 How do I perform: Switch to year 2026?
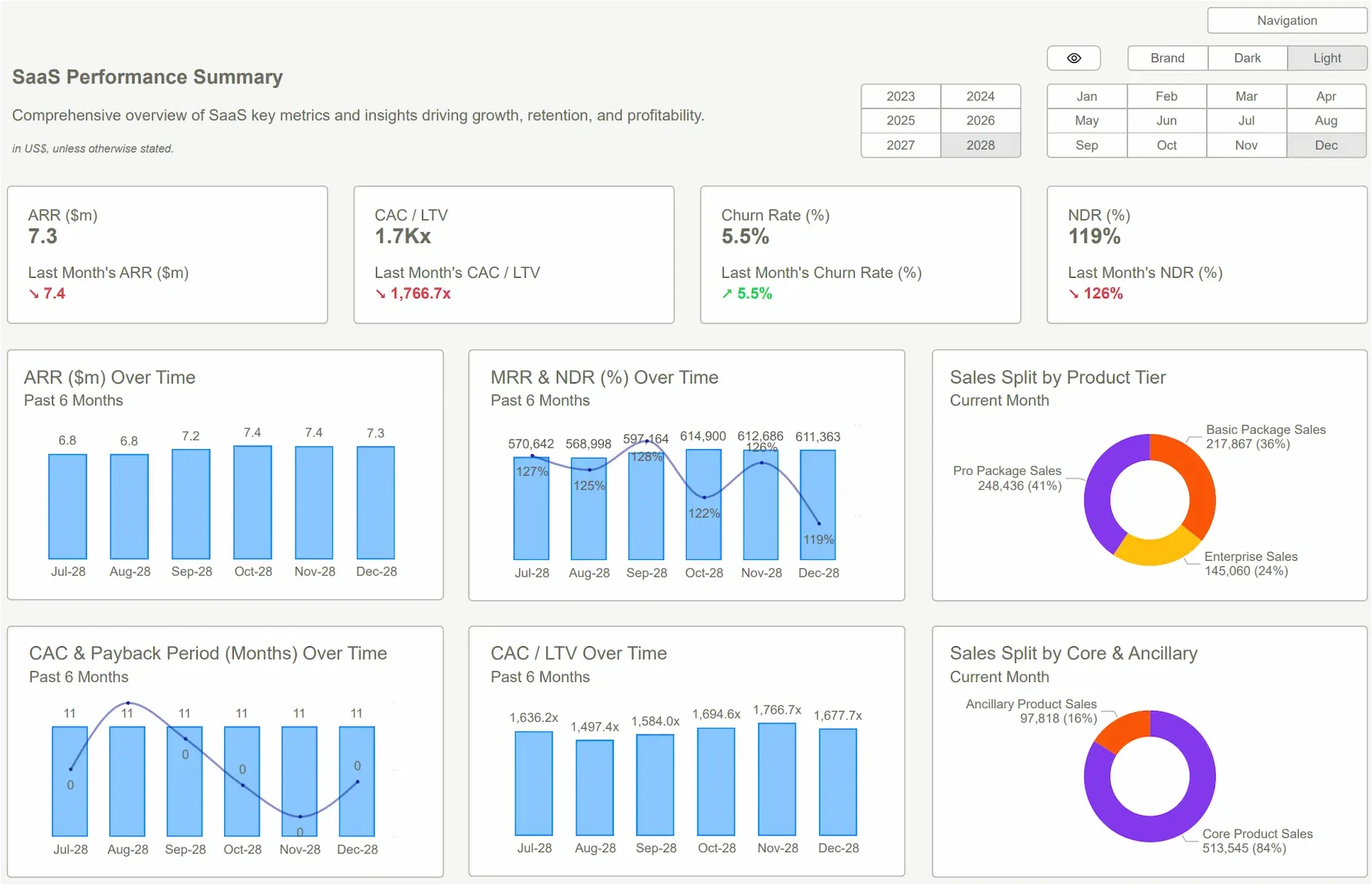(x=981, y=121)
